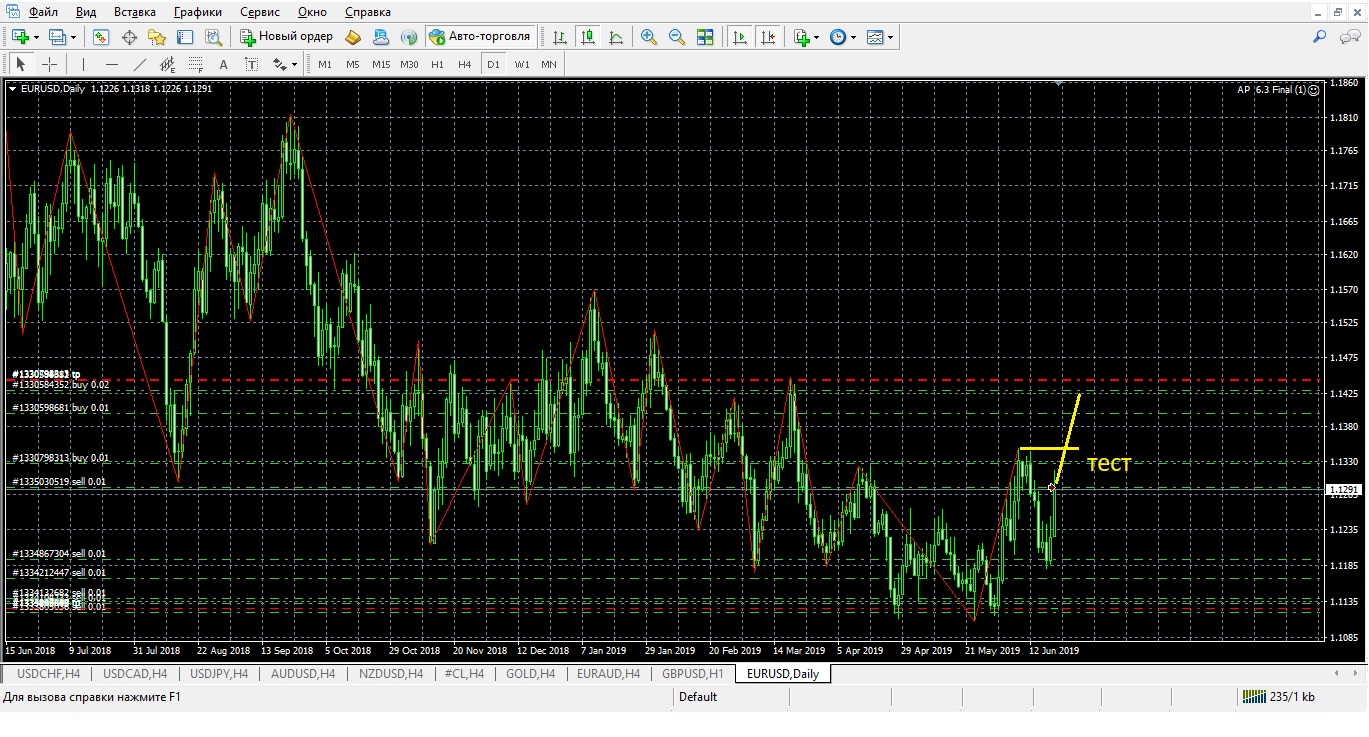Select the Trendline tool
This screenshot has width=1369, height=737.
140,64
